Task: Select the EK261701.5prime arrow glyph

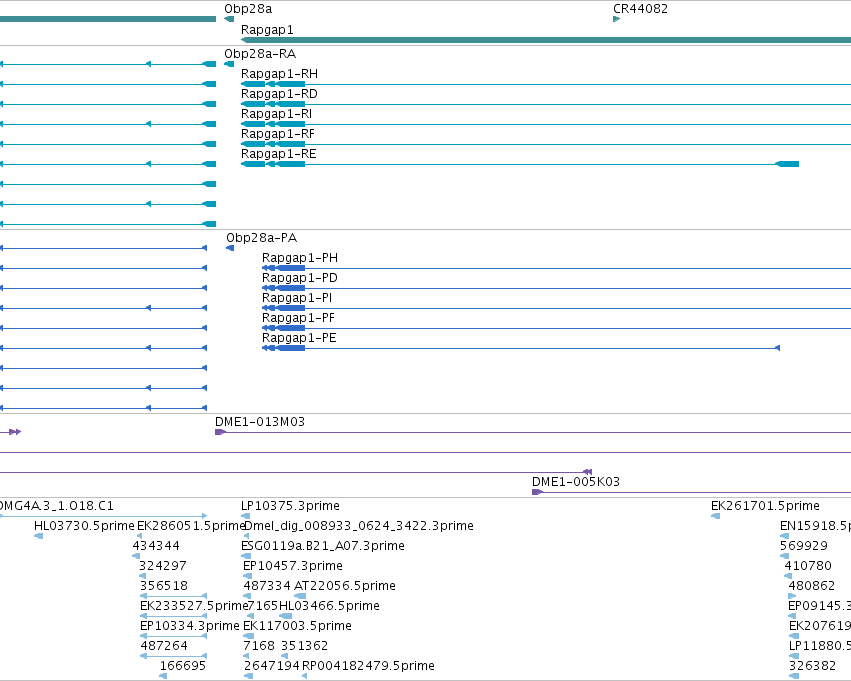Action: tap(715, 516)
